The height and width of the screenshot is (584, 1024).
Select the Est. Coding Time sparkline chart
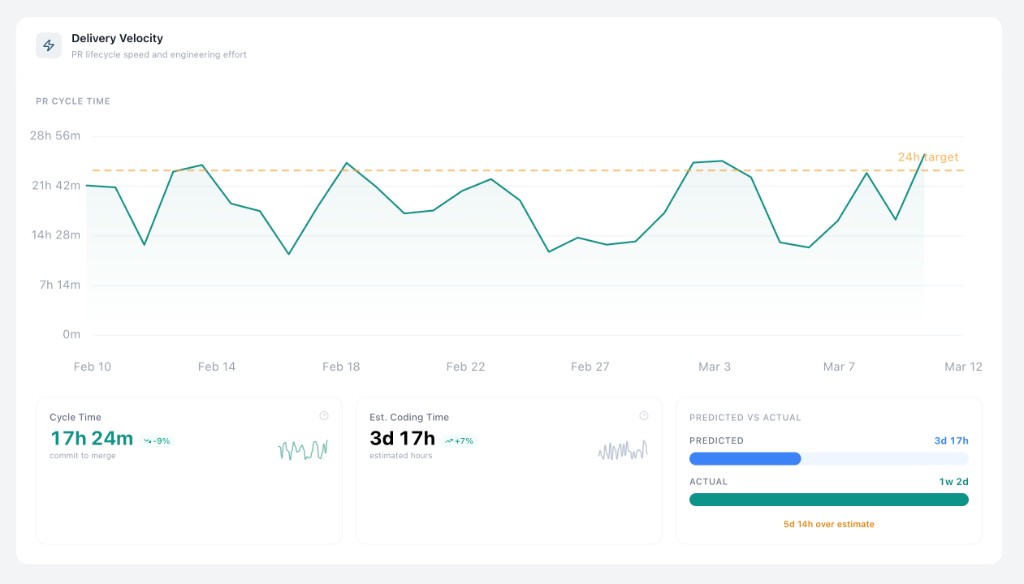[623, 450]
